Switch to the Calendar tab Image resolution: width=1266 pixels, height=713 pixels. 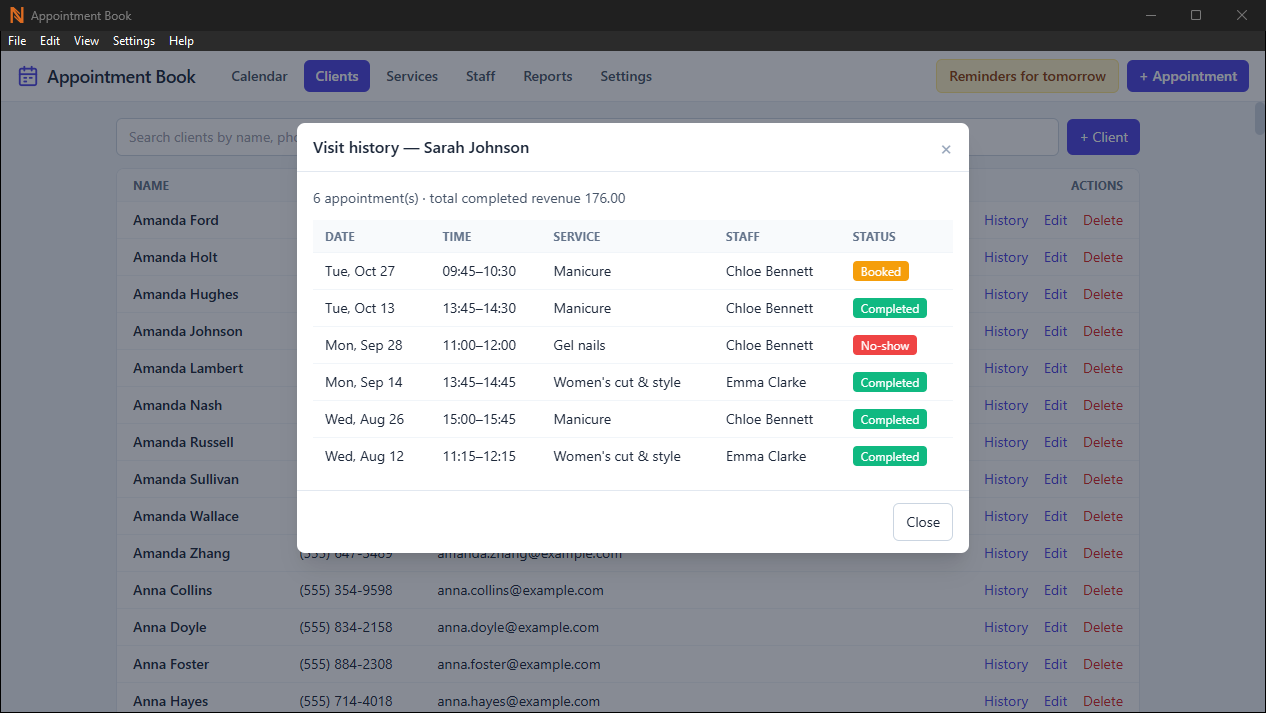pos(259,76)
